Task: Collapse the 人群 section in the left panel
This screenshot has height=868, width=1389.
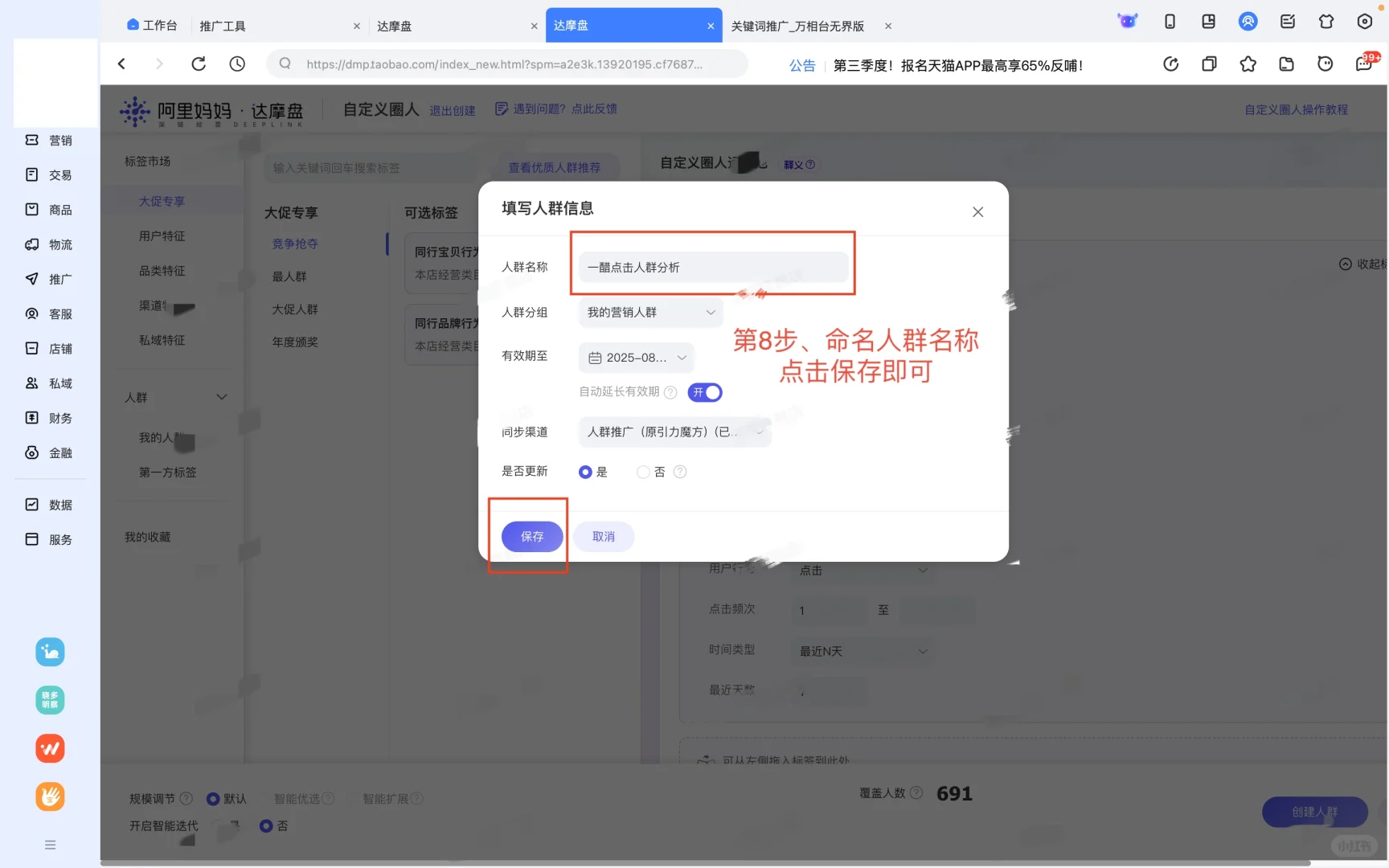Action: point(222,396)
